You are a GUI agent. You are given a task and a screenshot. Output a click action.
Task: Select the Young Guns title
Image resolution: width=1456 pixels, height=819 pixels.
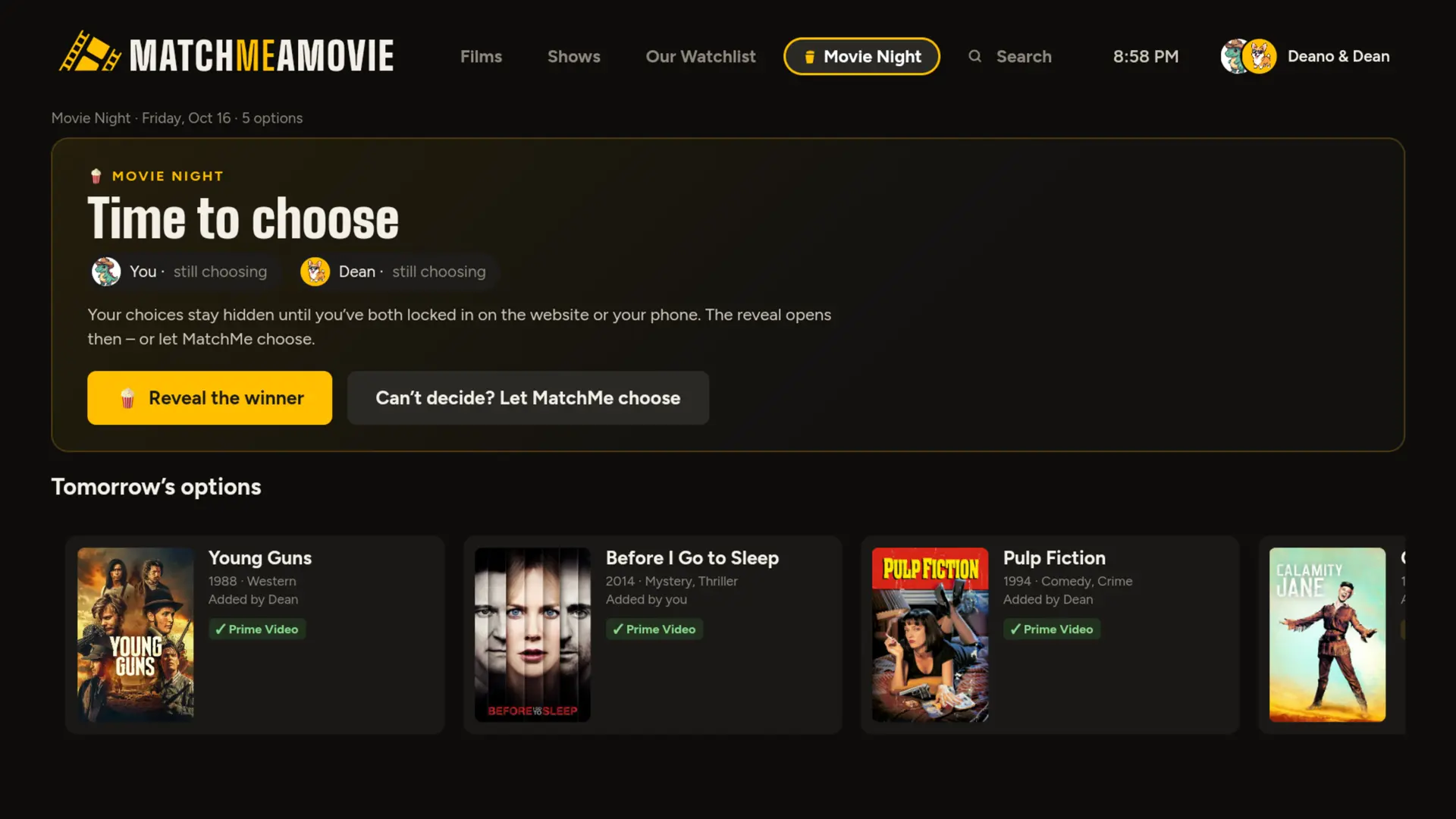point(260,558)
